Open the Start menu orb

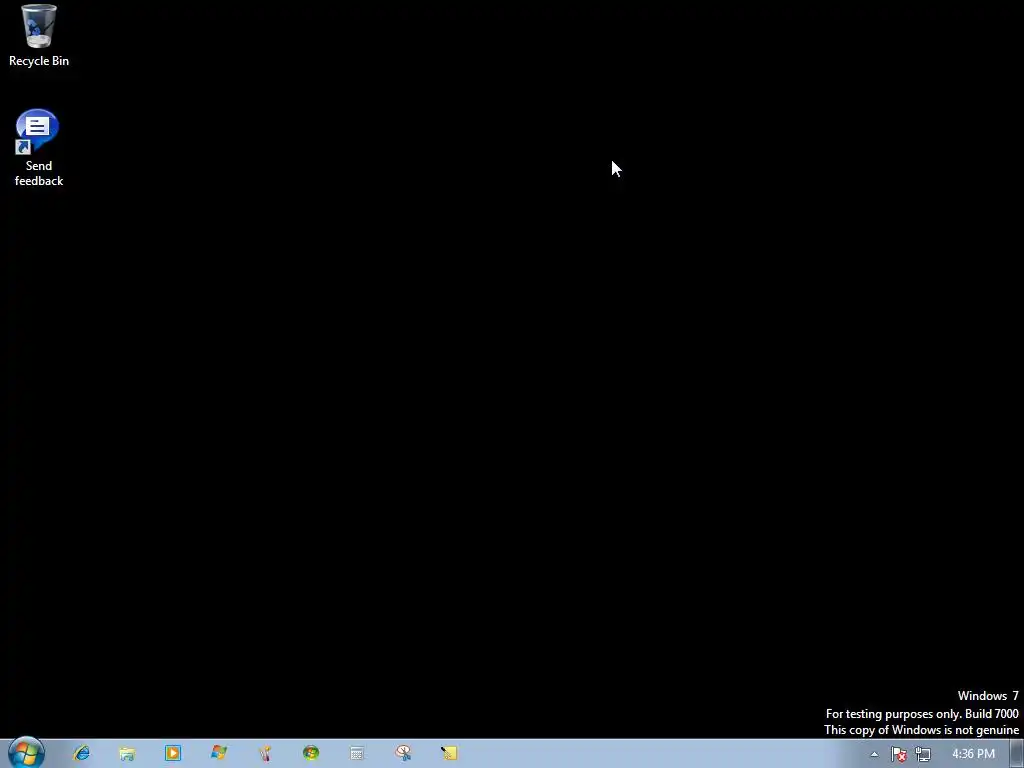(26, 753)
